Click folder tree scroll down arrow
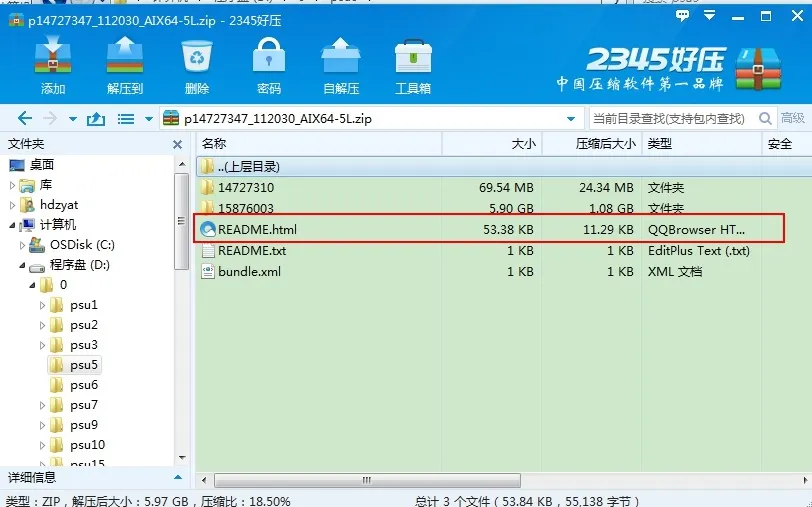This screenshot has height=507, width=812. click(182, 458)
